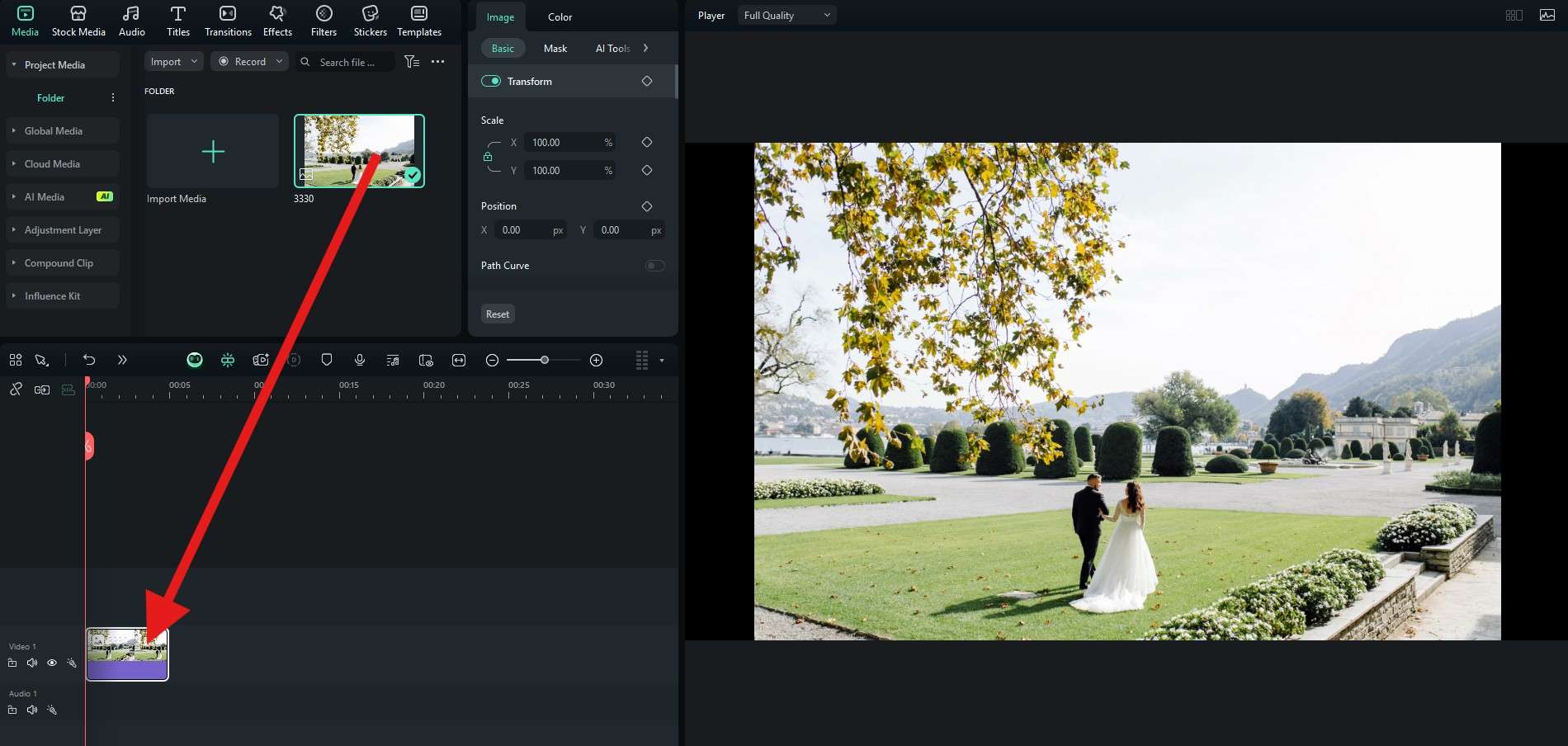Add keyframe for Position
The width and height of the screenshot is (1568, 746).
[x=647, y=206]
